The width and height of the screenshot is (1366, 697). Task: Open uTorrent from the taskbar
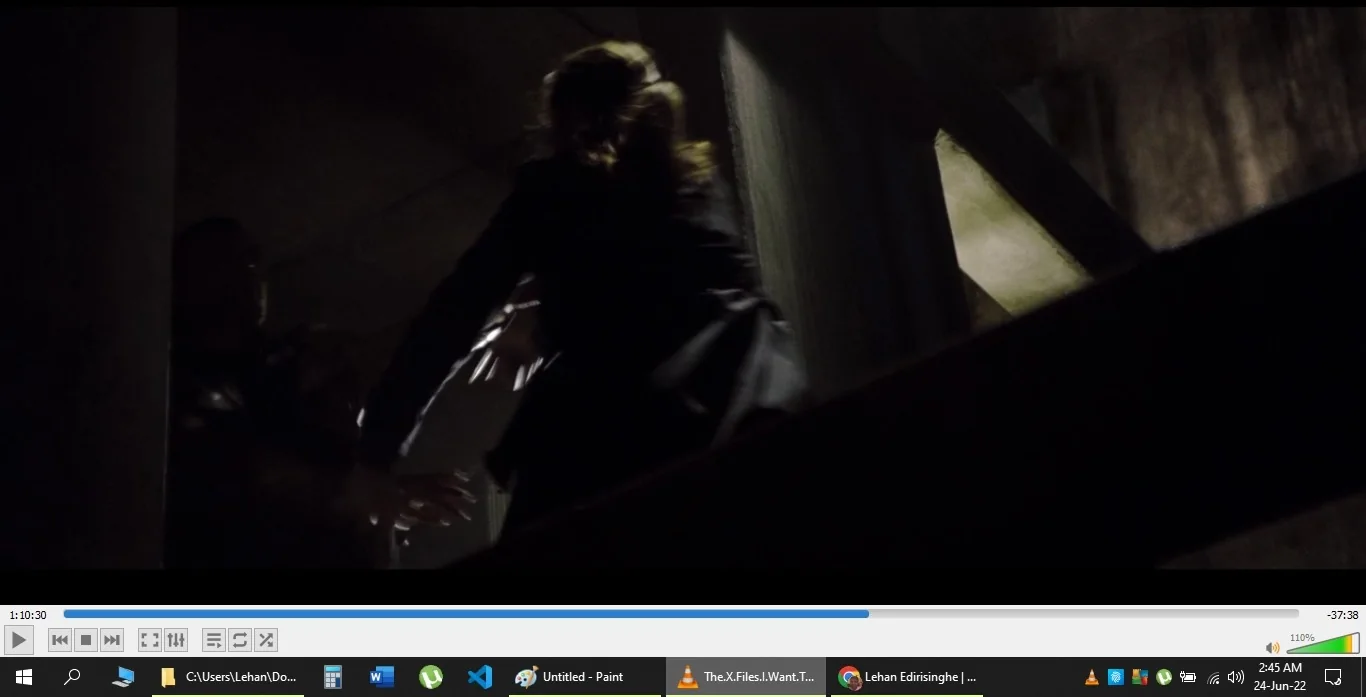pos(431,677)
